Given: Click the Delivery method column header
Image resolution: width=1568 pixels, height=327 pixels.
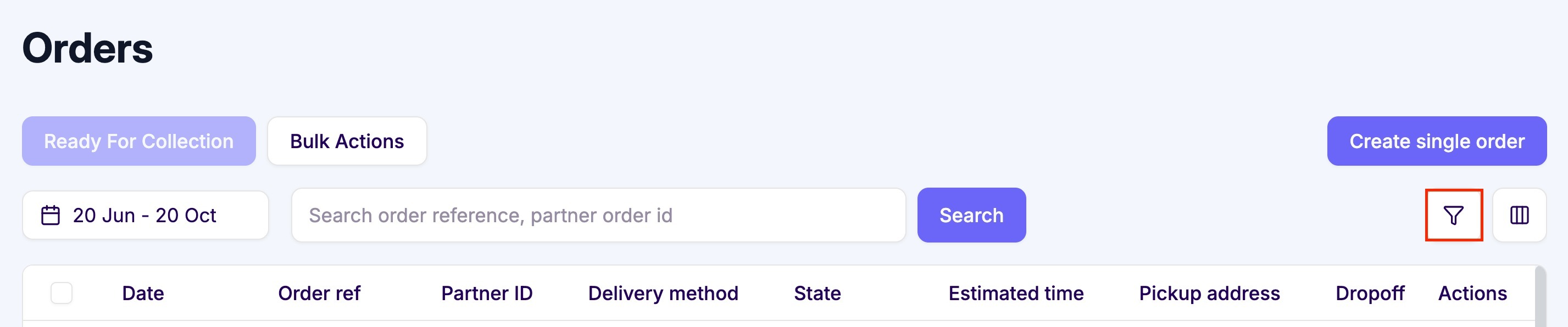Looking at the screenshot, I should (x=664, y=294).
